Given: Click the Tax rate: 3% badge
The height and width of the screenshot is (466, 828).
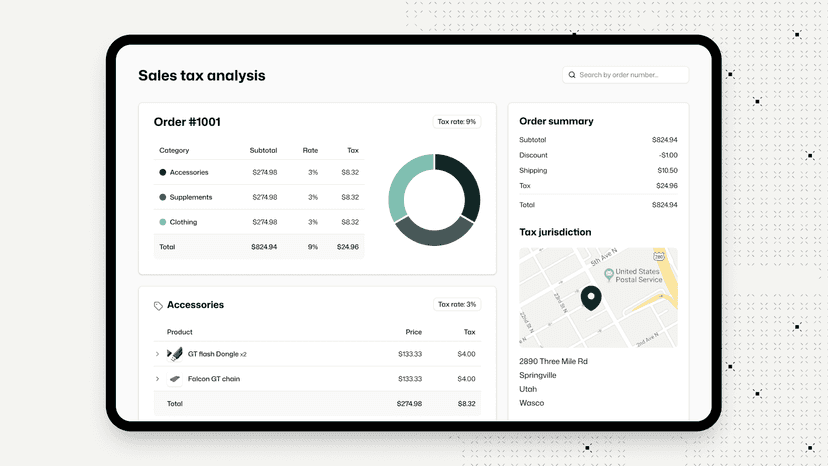Looking at the screenshot, I should 457,304.
